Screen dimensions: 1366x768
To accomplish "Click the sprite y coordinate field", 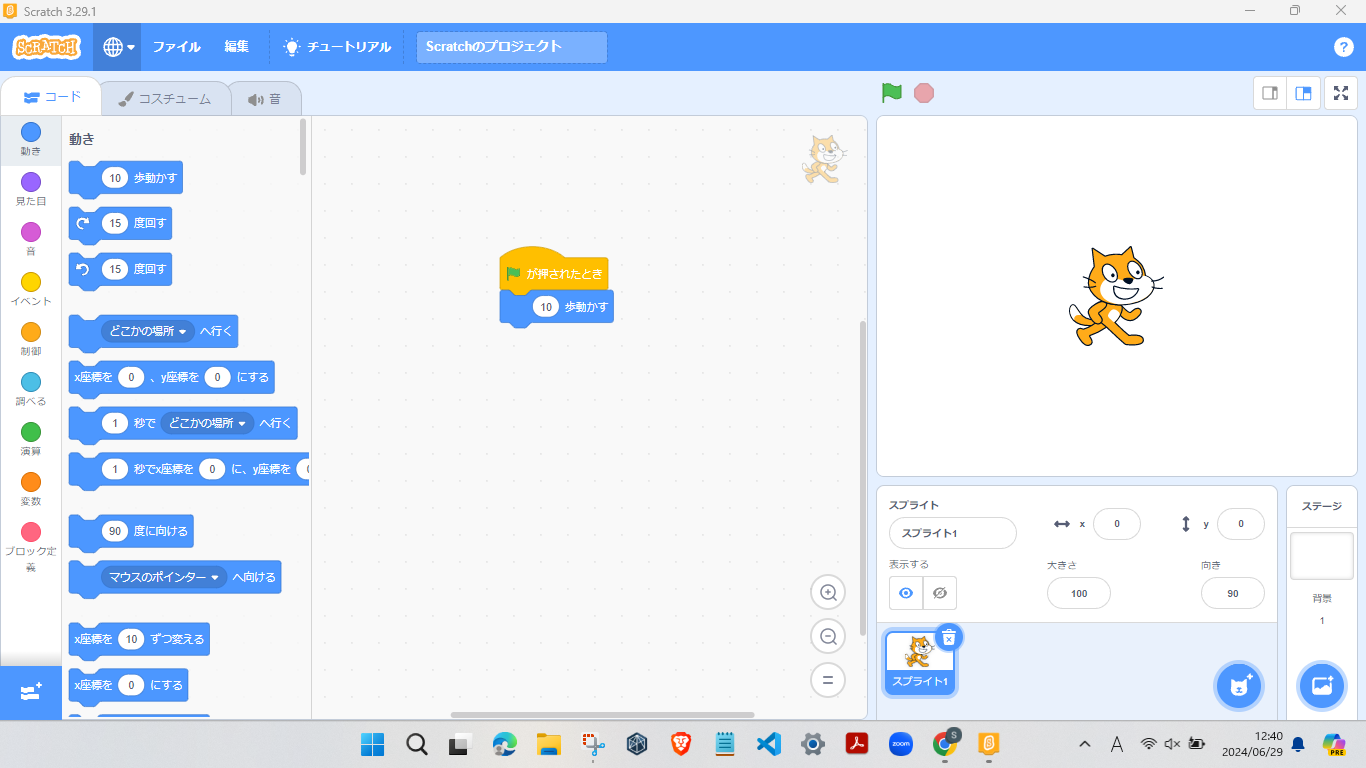I will tap(1240, 524).
